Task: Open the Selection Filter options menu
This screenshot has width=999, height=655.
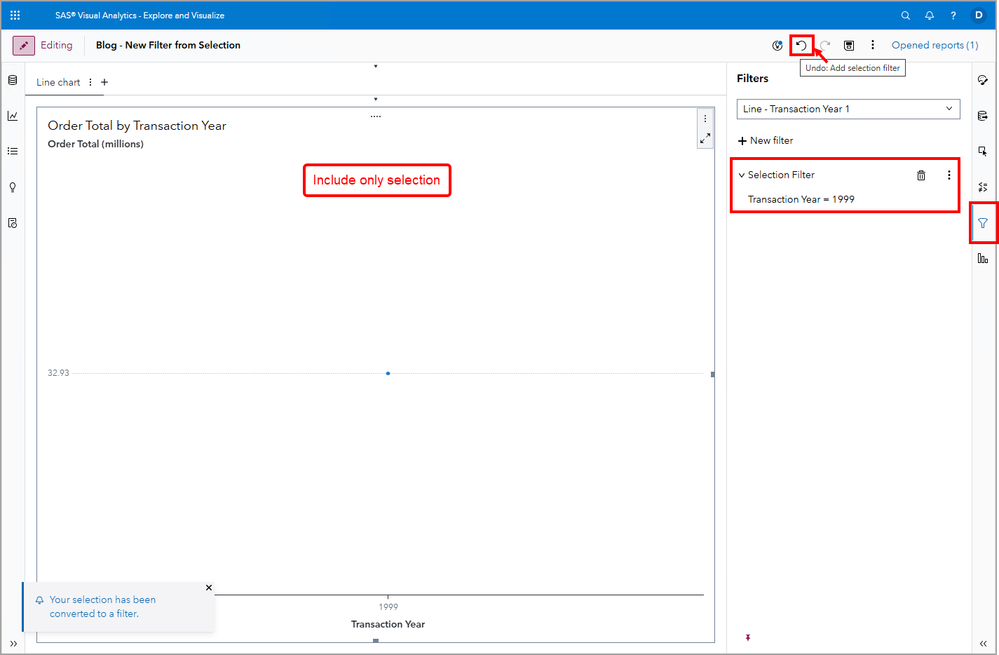Action: coord(949,175)
